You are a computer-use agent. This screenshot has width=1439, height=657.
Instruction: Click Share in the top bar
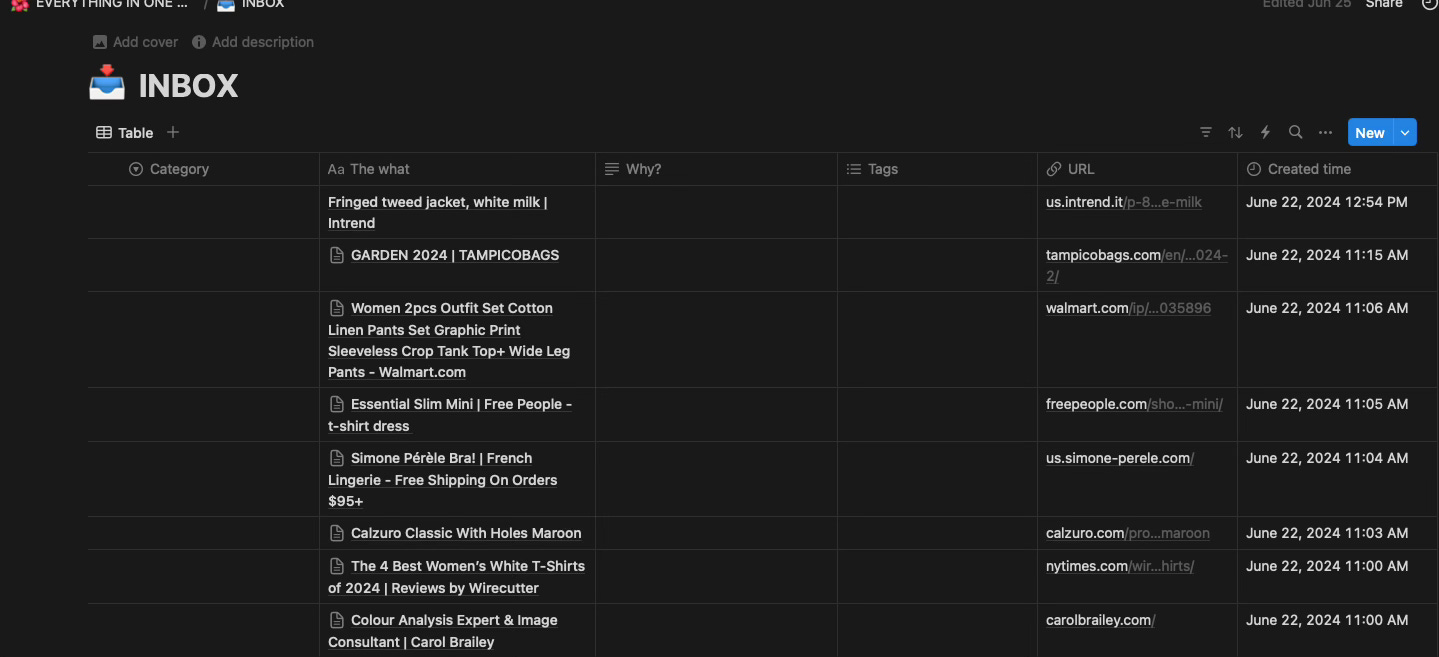pos(1384,4)
